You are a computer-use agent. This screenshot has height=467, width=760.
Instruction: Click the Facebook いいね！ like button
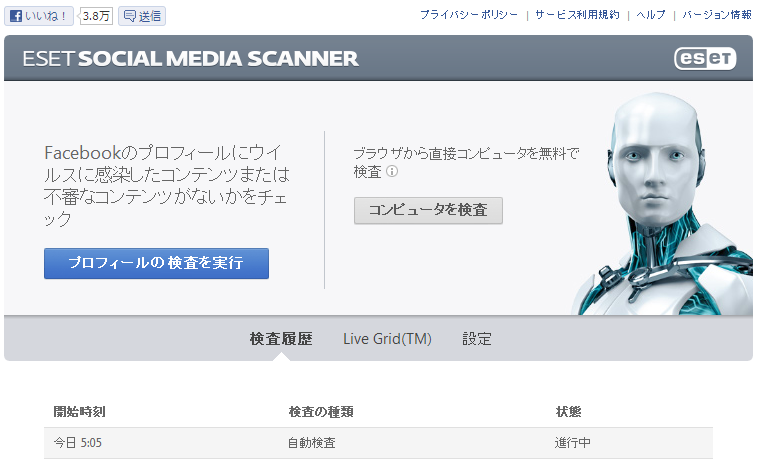[x=39, y=16]
